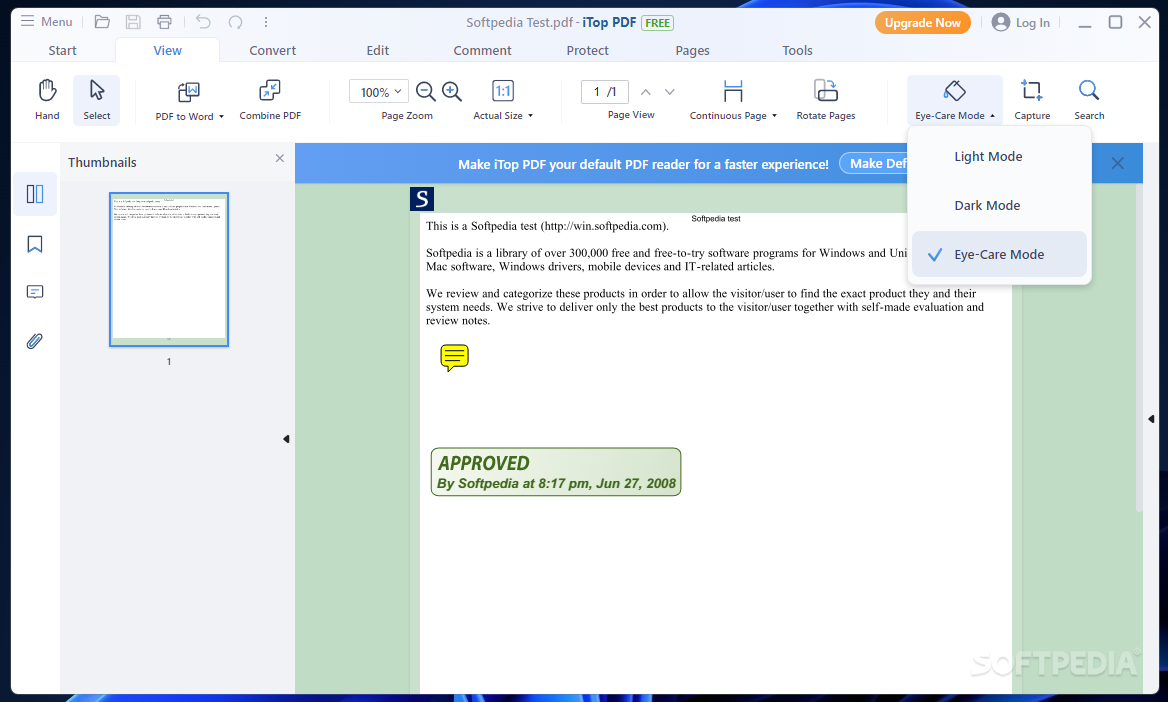Switch to Light Mode
1168x702 pixels.
[999, 156]
